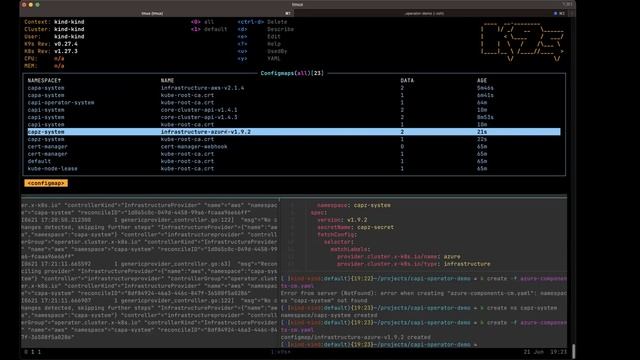The width and height of the screenshot is (640, 360).
Task: Click 'configmap/infrastructure-azure-v1.9.2 created' output
Action: coord(356,338)
